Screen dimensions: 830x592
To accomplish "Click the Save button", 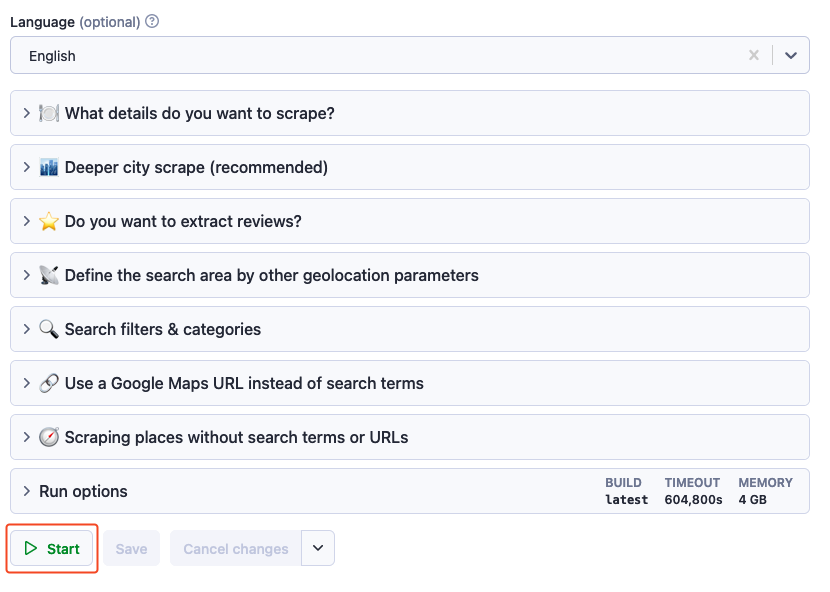I will [131, 549].
